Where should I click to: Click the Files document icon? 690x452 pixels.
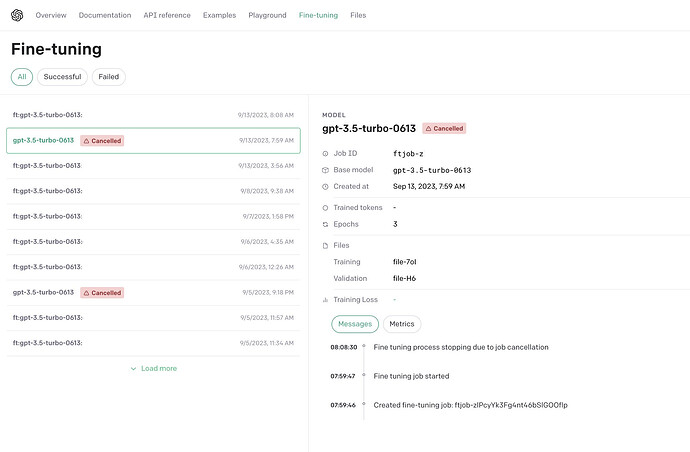pyautogui.click(x=325, y=246)
